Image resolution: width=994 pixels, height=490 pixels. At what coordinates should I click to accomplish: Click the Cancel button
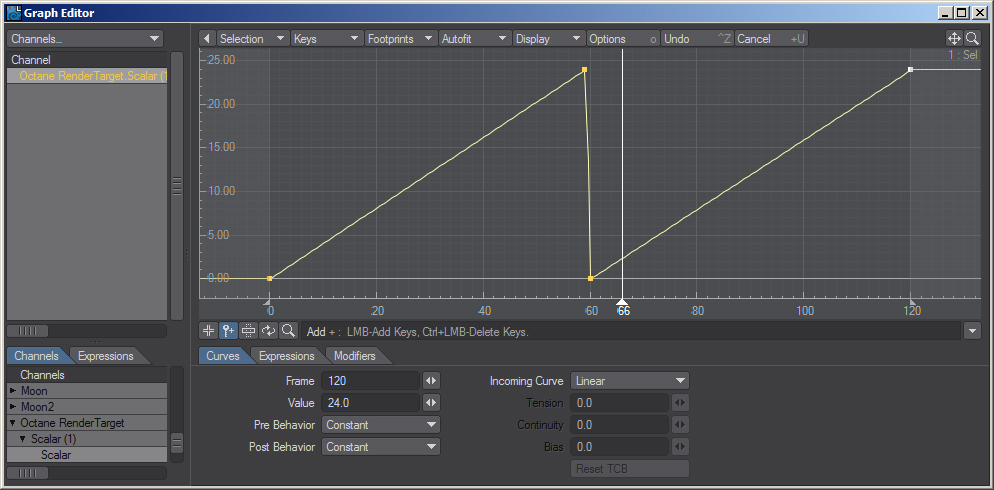click(771, 39)
